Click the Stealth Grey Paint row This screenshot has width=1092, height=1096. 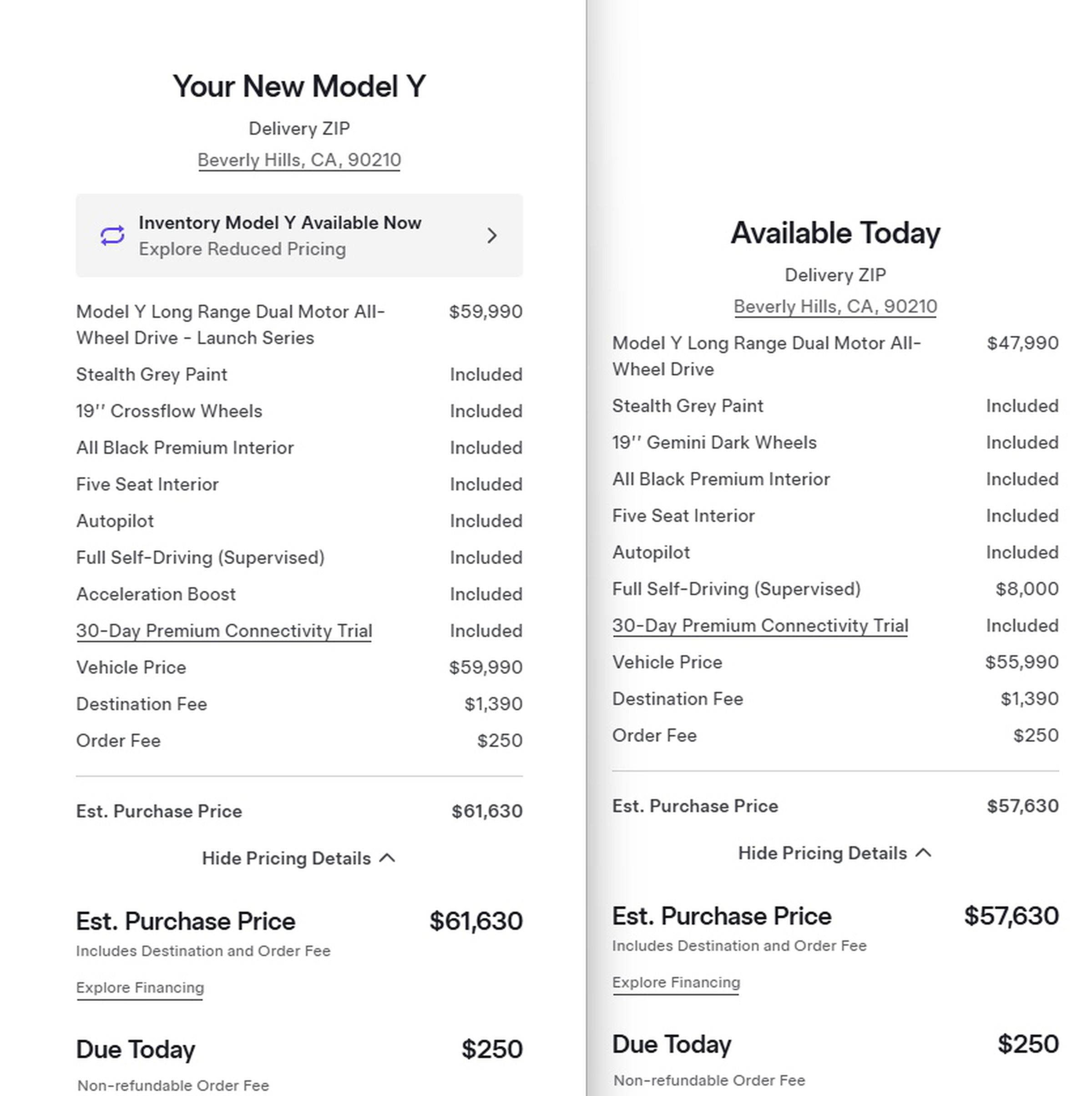152,374
